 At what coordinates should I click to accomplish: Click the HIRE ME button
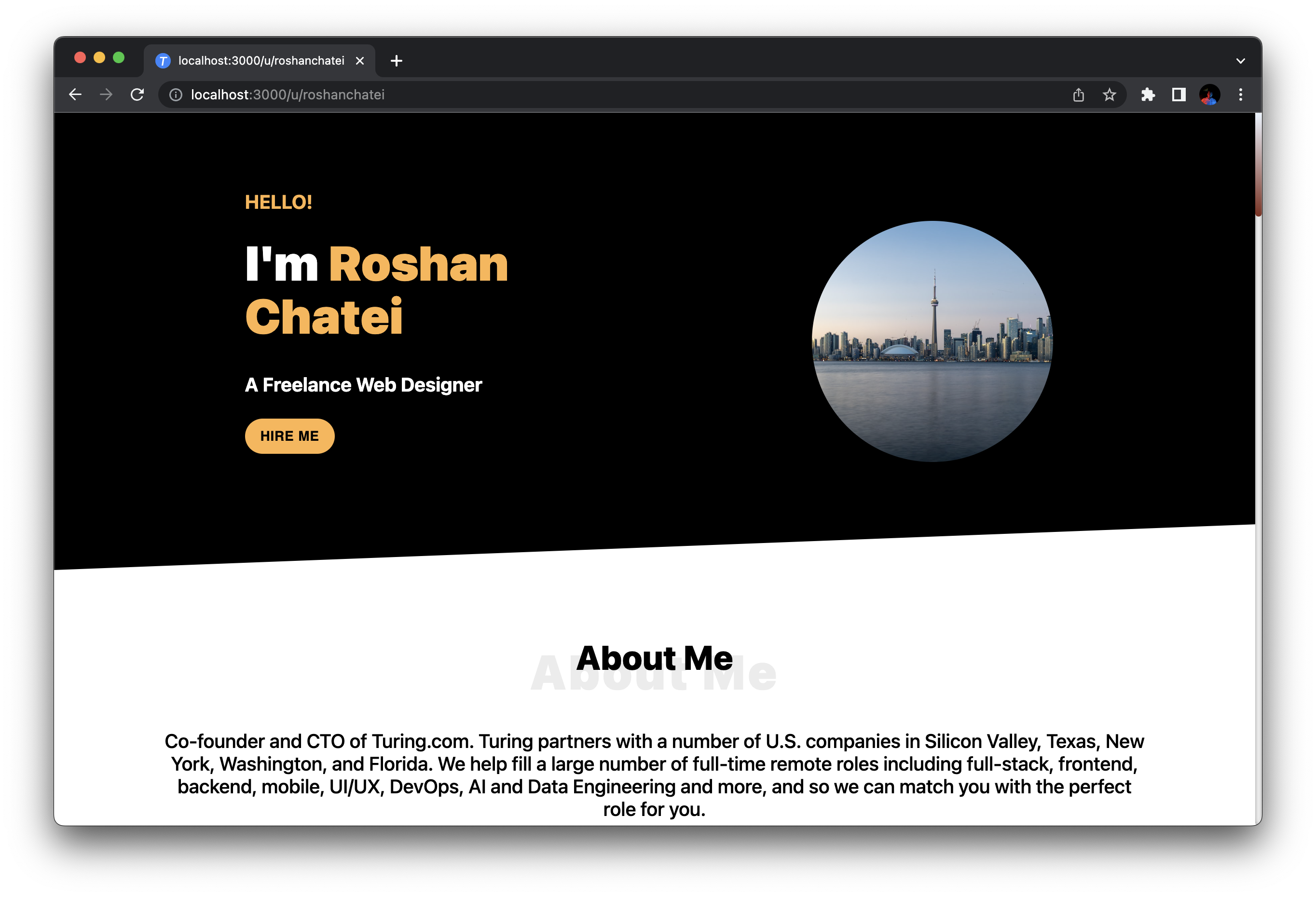[289, 436]
